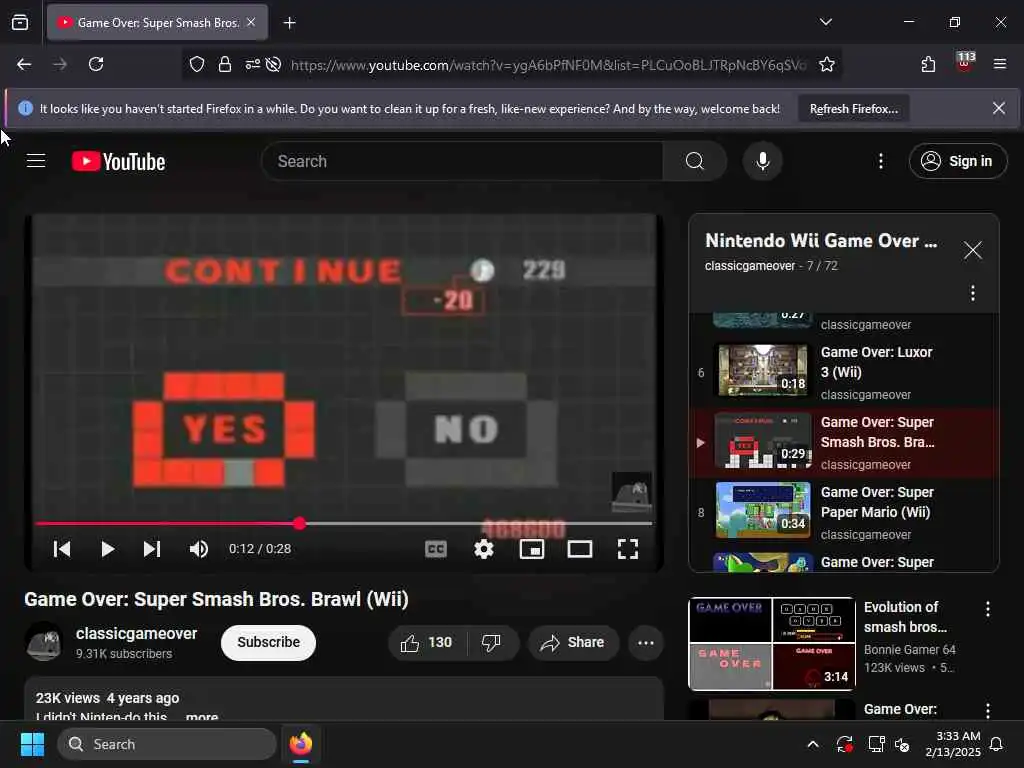Viewport: 1024px width, 768px height.
Task: Open Windows notifications bell
Action: click(x=996, y=744)
